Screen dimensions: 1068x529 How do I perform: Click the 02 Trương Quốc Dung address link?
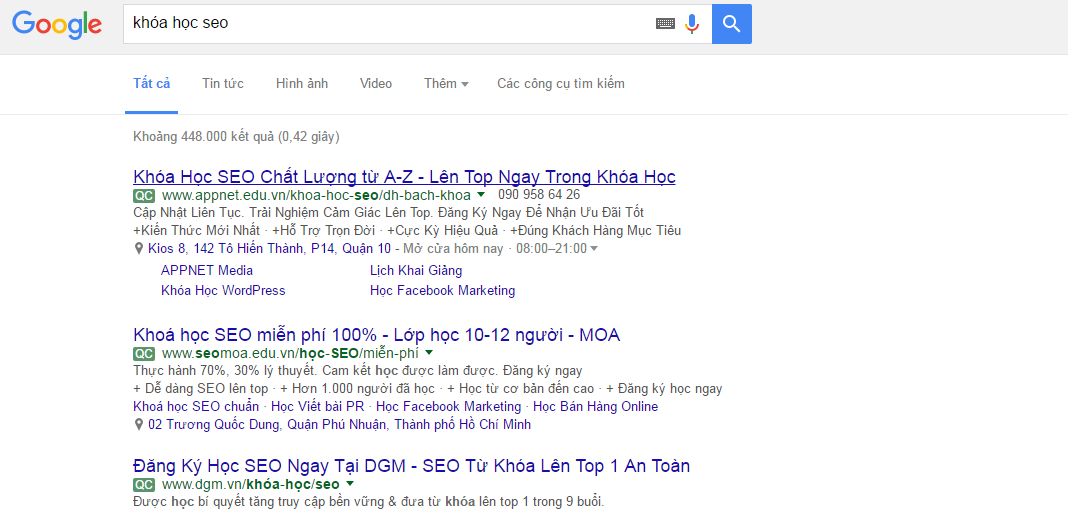coord(339,425)
